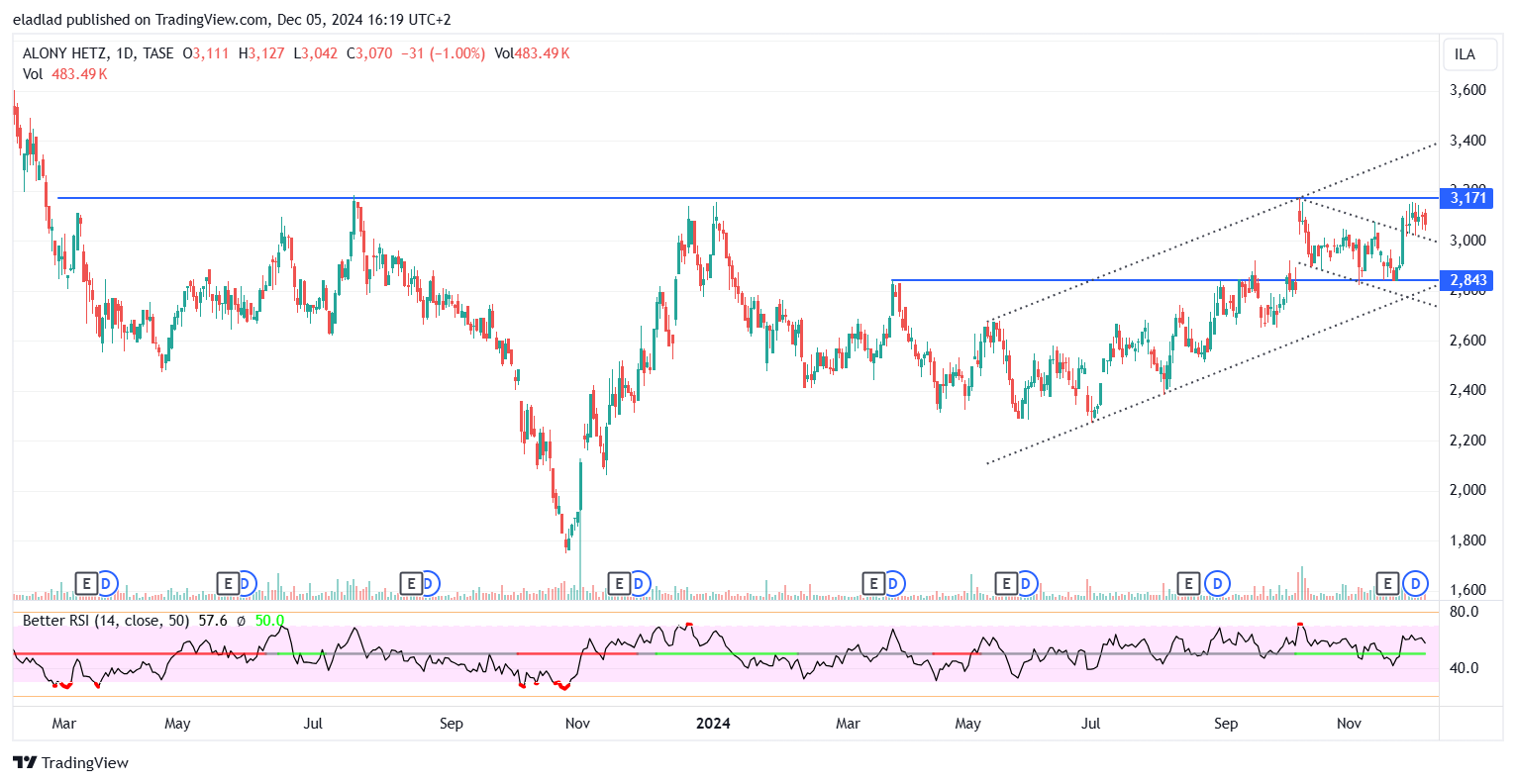Click the 3,000 price scale label

[x=1467, y=241]
